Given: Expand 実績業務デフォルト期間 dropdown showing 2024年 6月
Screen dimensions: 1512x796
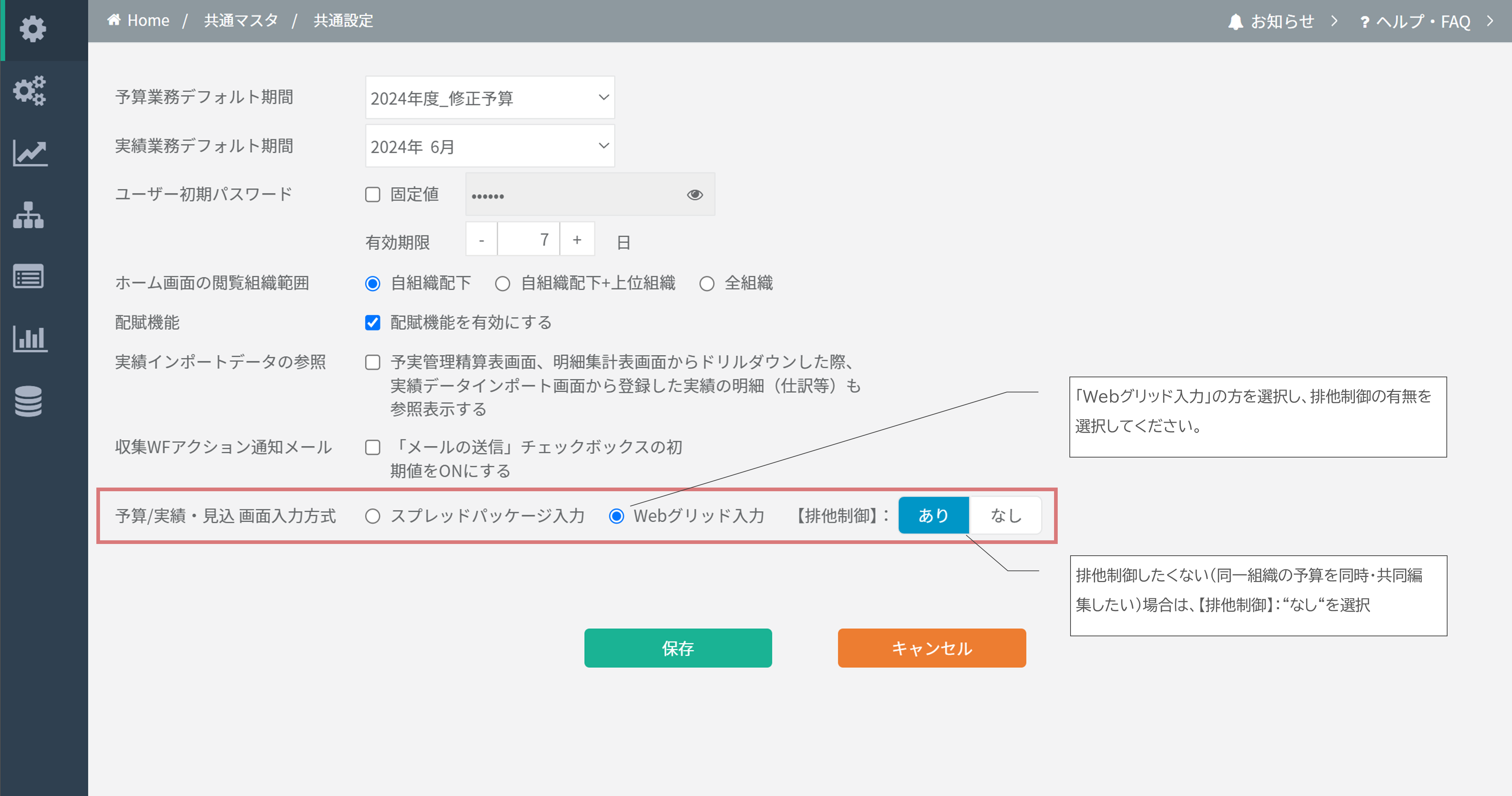Looking at the screenshot, I should (489, 146).
